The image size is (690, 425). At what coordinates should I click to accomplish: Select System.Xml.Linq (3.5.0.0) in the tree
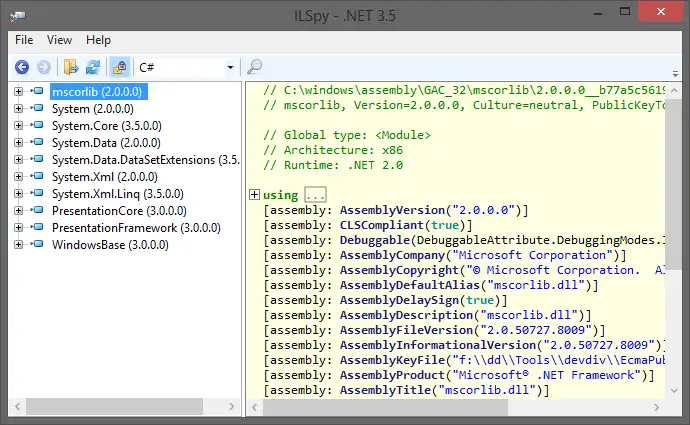117,194
